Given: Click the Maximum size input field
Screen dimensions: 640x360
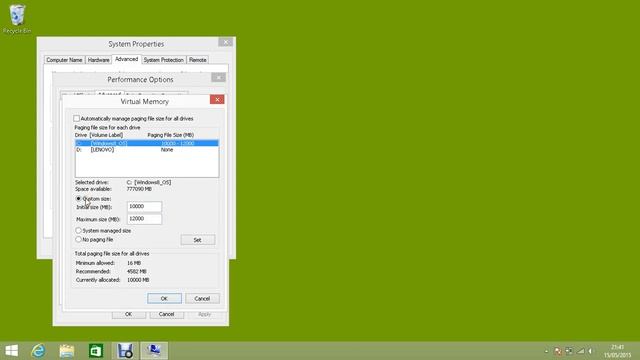Looking at the screenshot, I should (x=144, y=219).
